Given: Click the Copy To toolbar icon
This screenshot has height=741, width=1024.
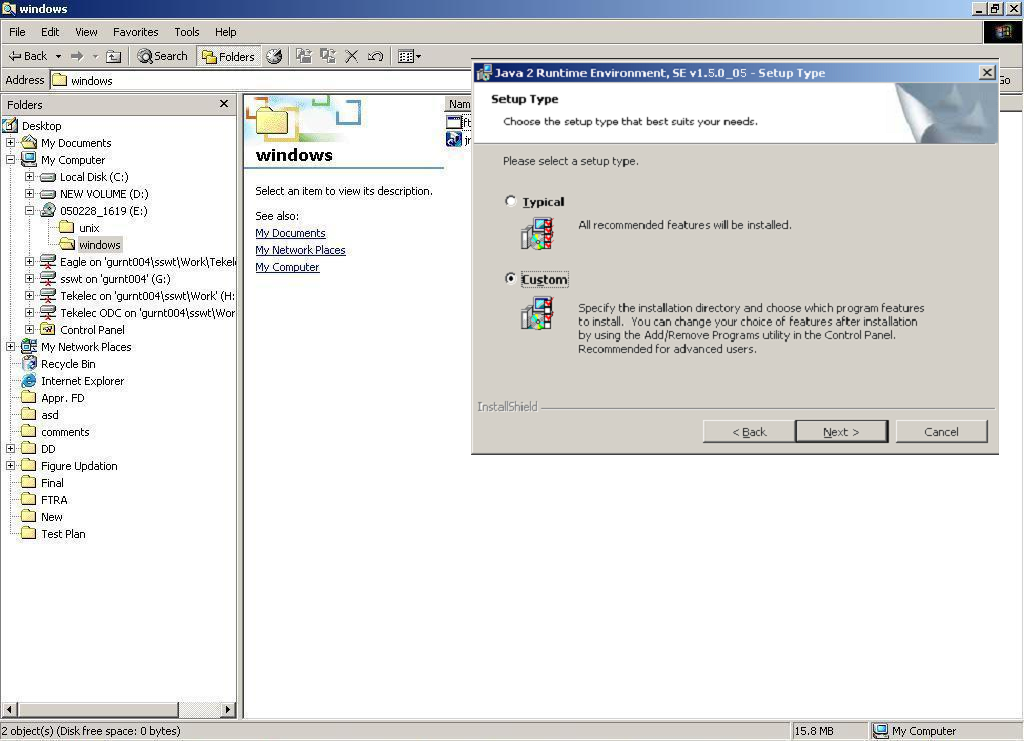Looking at the screenshot, I should pos(328,56).
